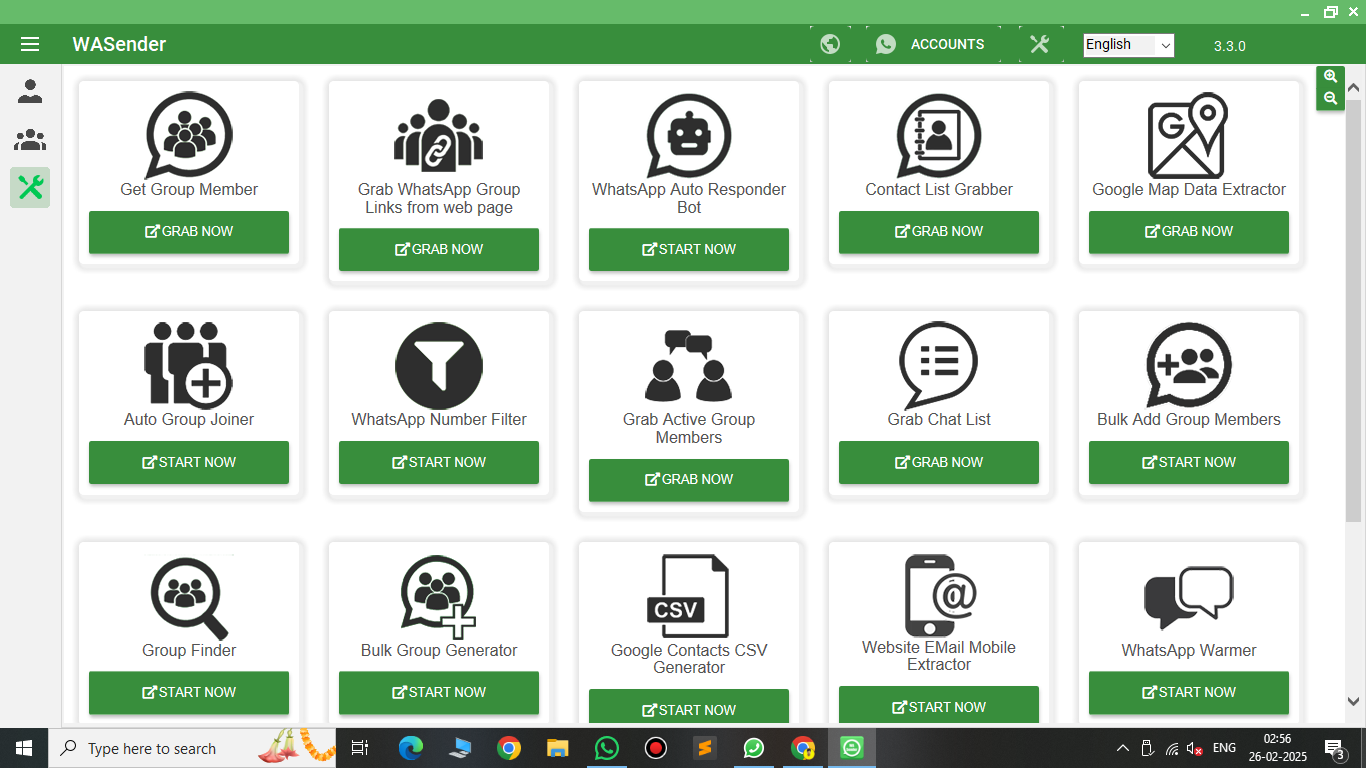This screenshot has height=768, width=1366.
Task: Click the taskbar search box
Action: (192, 748)
